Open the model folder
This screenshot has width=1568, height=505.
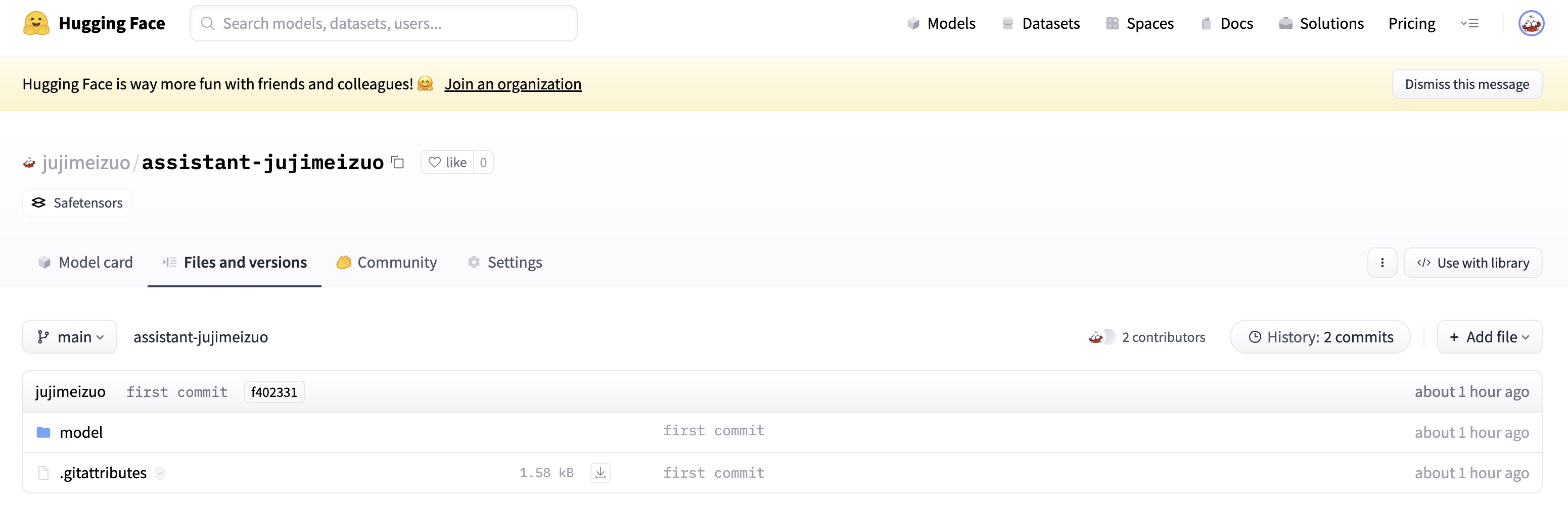81,433
